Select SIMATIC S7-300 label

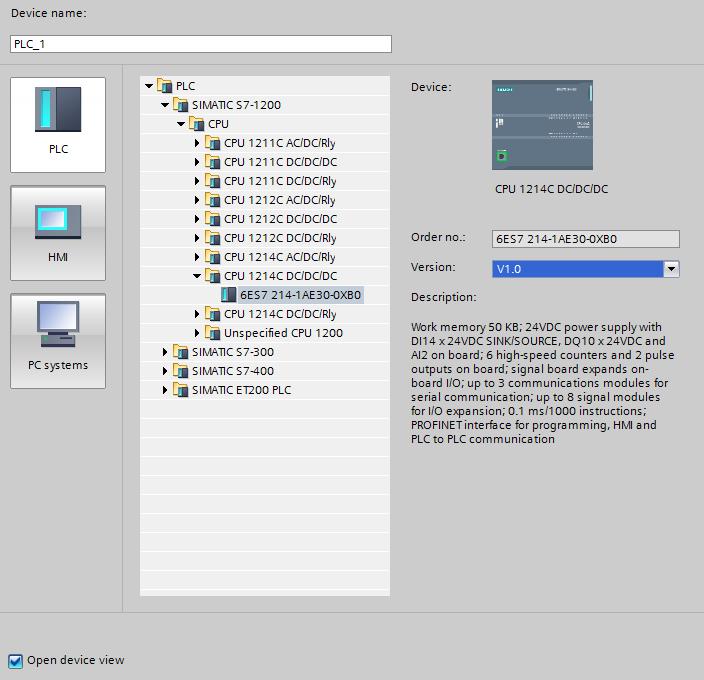(233, 352)
